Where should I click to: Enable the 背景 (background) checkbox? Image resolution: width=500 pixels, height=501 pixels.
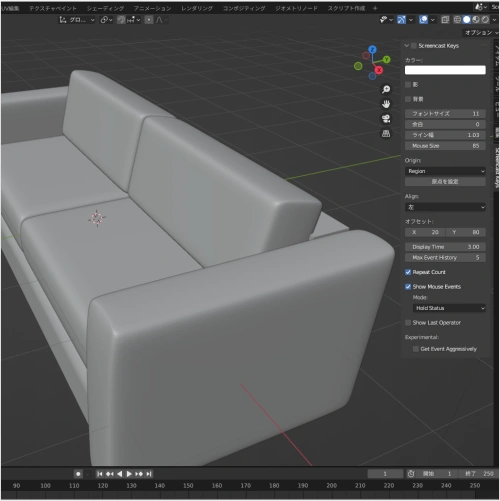[x=408, y=99]
